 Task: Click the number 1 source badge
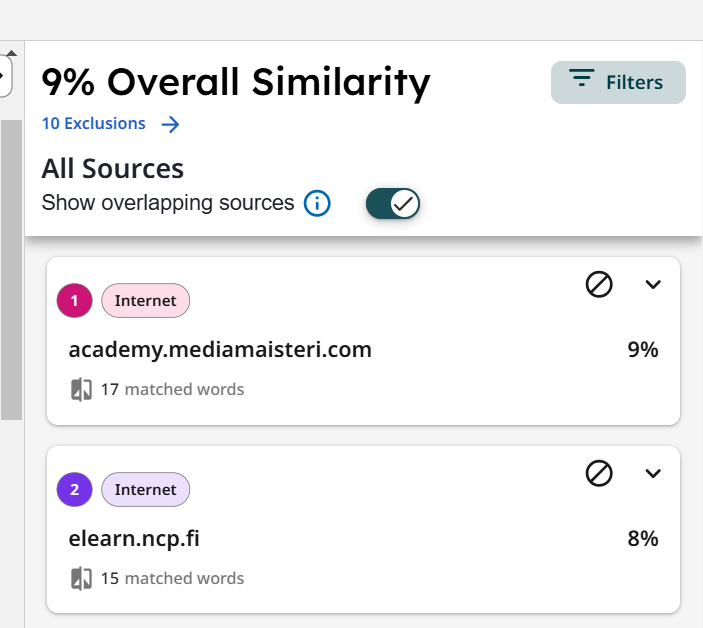(x=74, y=300)
